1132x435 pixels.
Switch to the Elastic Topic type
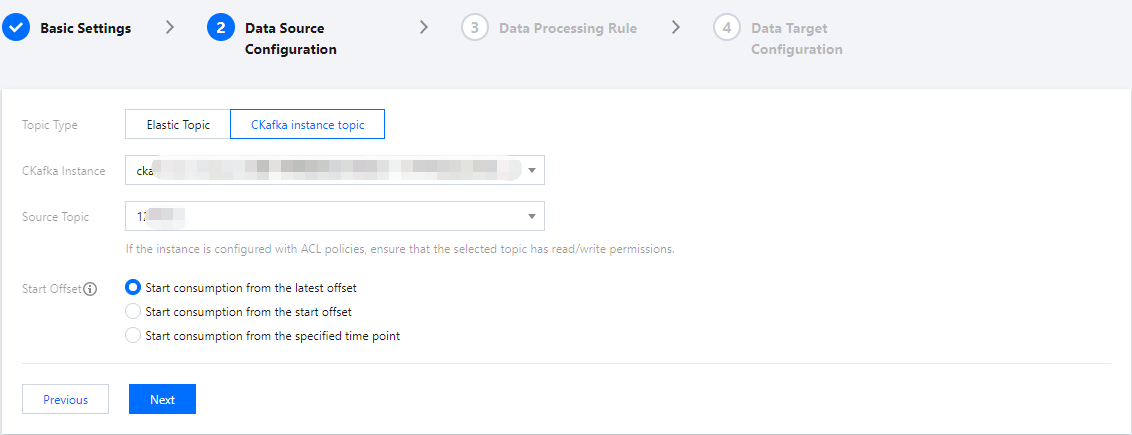[x=178, y=125]
